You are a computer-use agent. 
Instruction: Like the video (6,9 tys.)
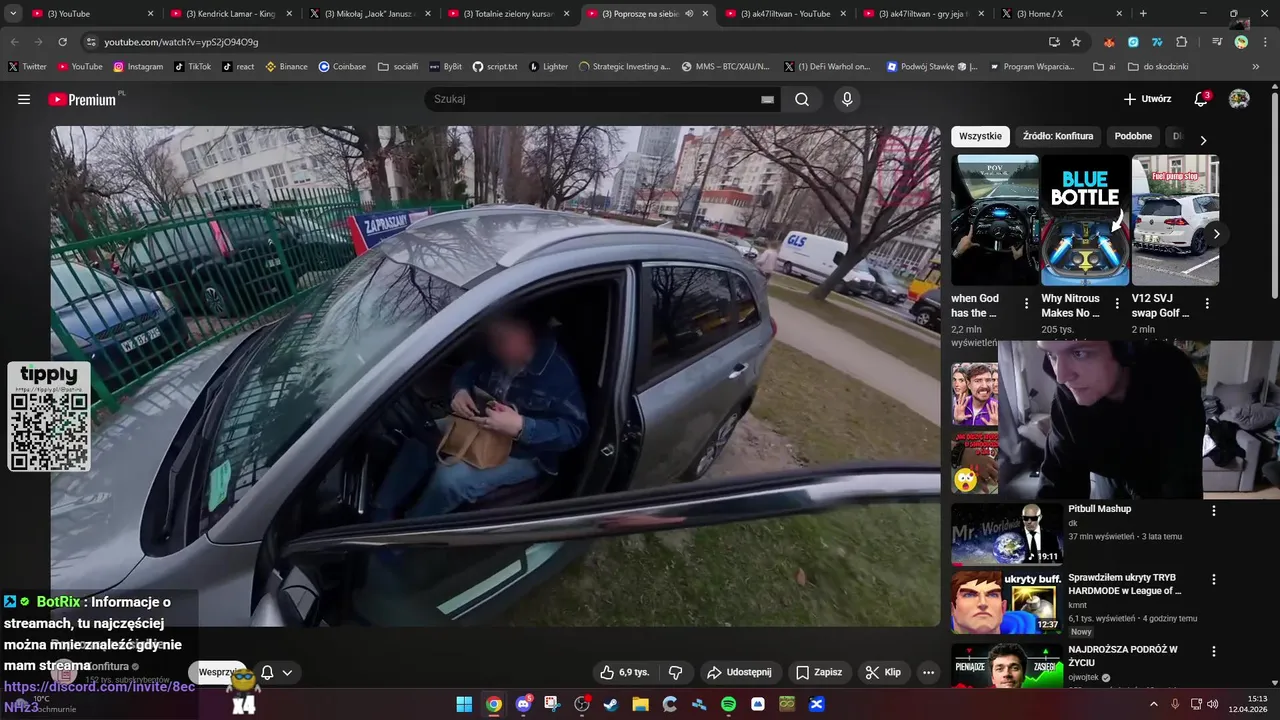tap(624, 672)
